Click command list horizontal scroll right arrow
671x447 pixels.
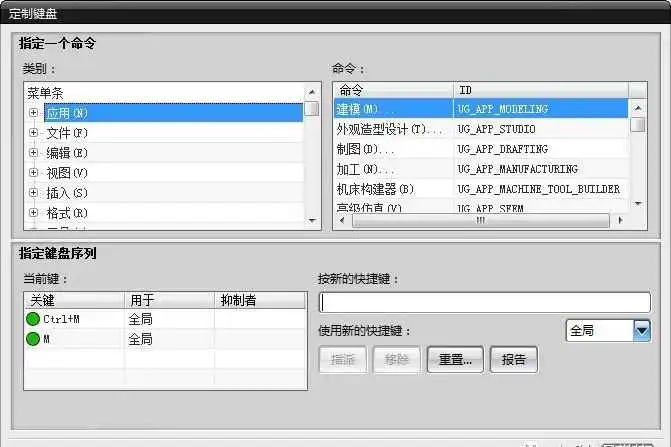click(620, 220)
